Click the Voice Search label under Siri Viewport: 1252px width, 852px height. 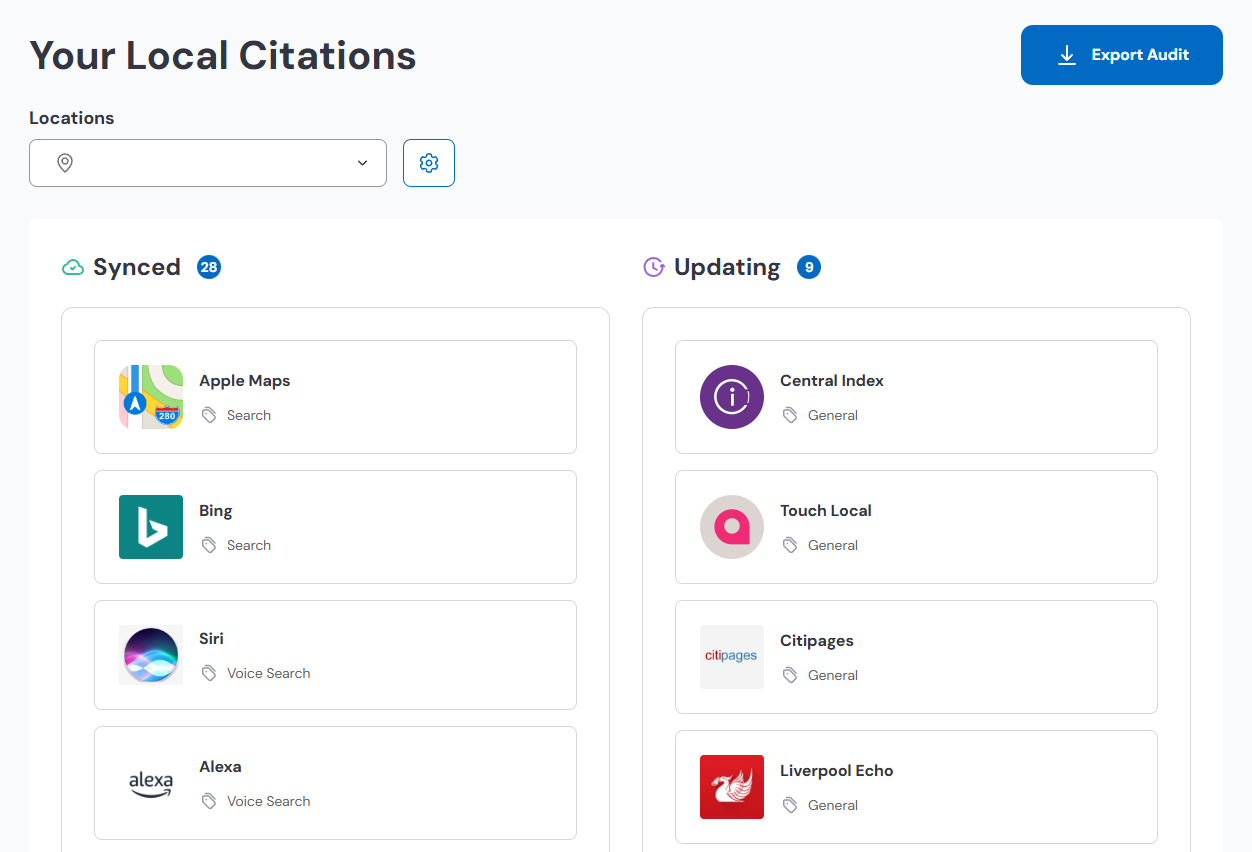click(x=269, y=673)
